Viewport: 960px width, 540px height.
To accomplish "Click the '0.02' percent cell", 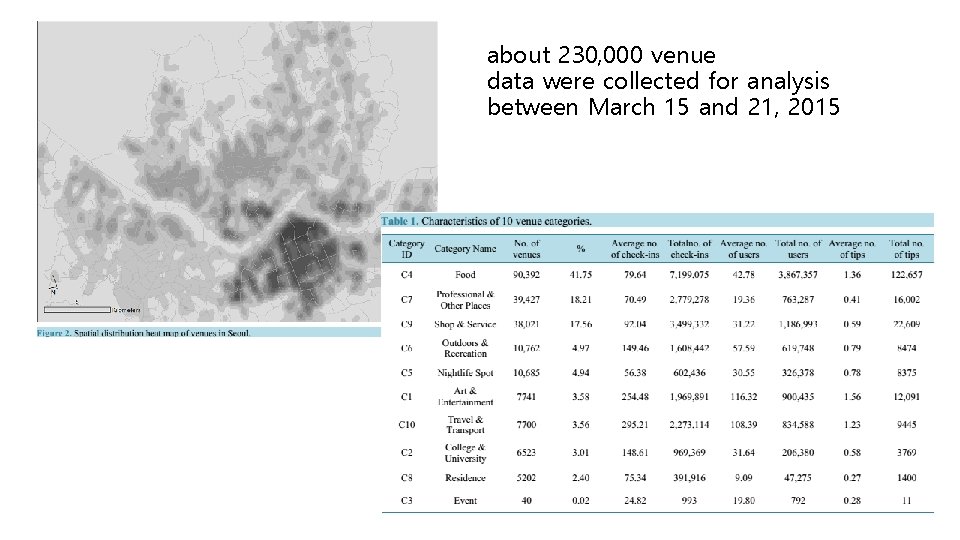I will pyautogui.click(x=580, y=501).
